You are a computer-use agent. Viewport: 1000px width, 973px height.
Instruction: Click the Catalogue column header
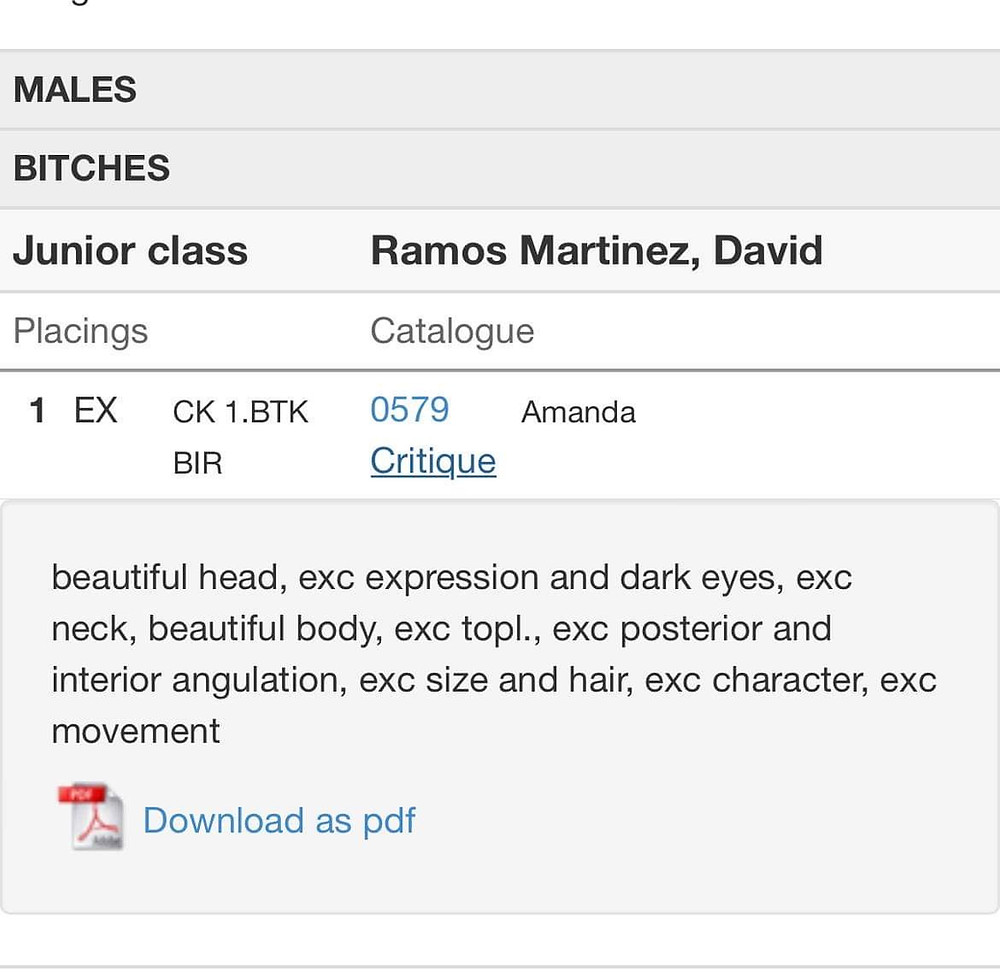tap(452, 331)
